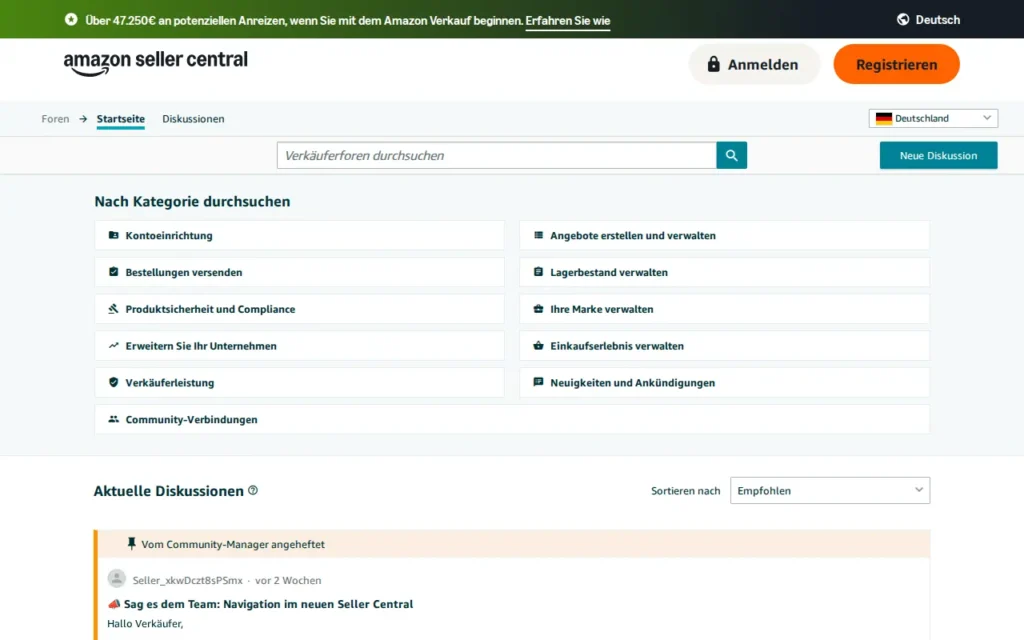1024x640 pixels.
Task: Click the Lagerbestand verwalten icon
Action: point(538,272)
